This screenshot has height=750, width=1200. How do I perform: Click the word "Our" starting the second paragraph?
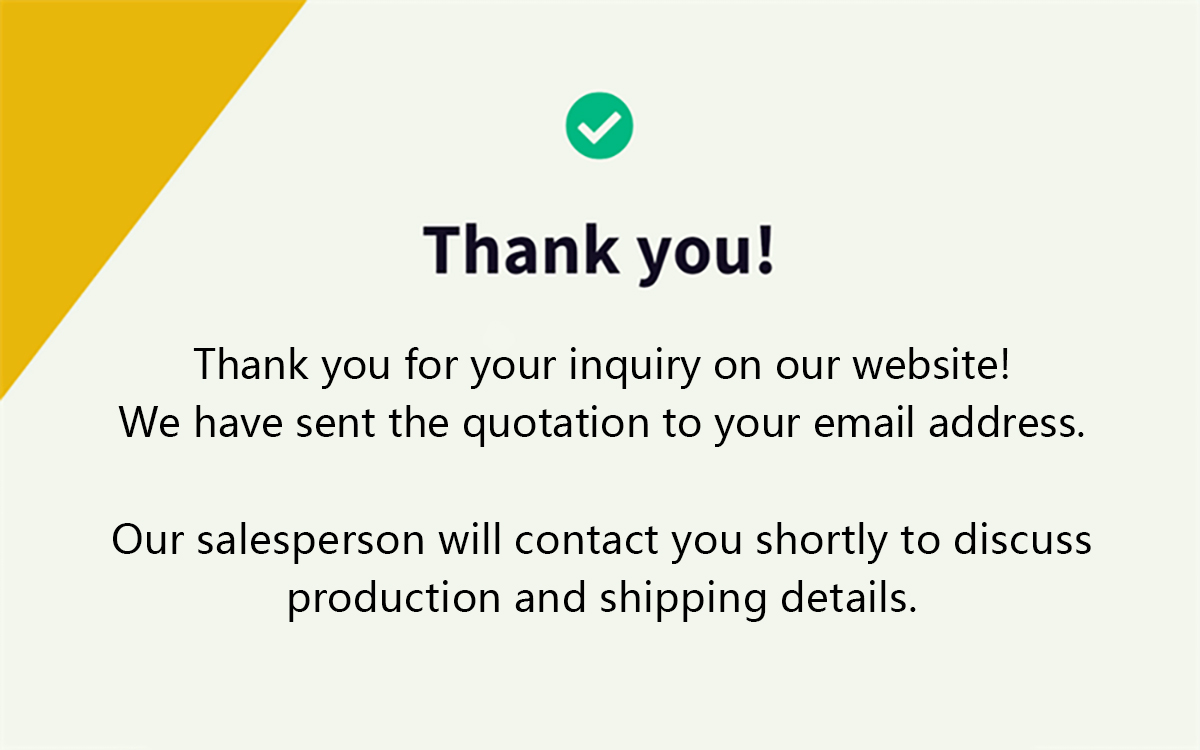(149, 541)
